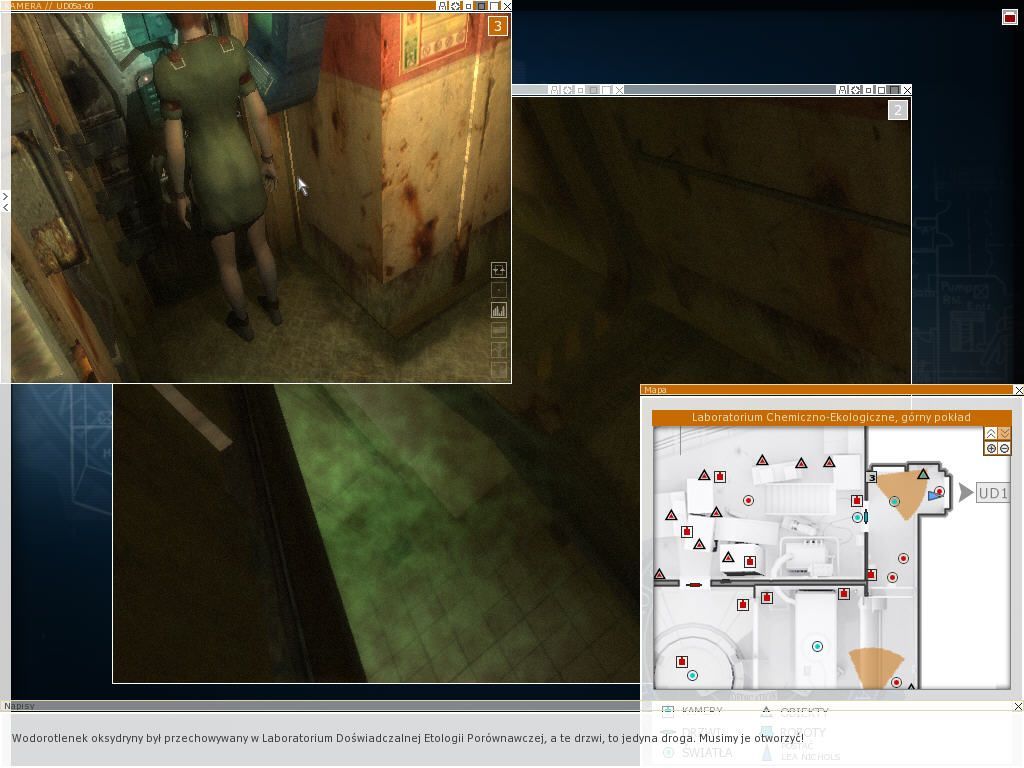Set camera 3 window to large size
The width and height of the screenshot is (1024, 768).
click(x=494, y=6)
